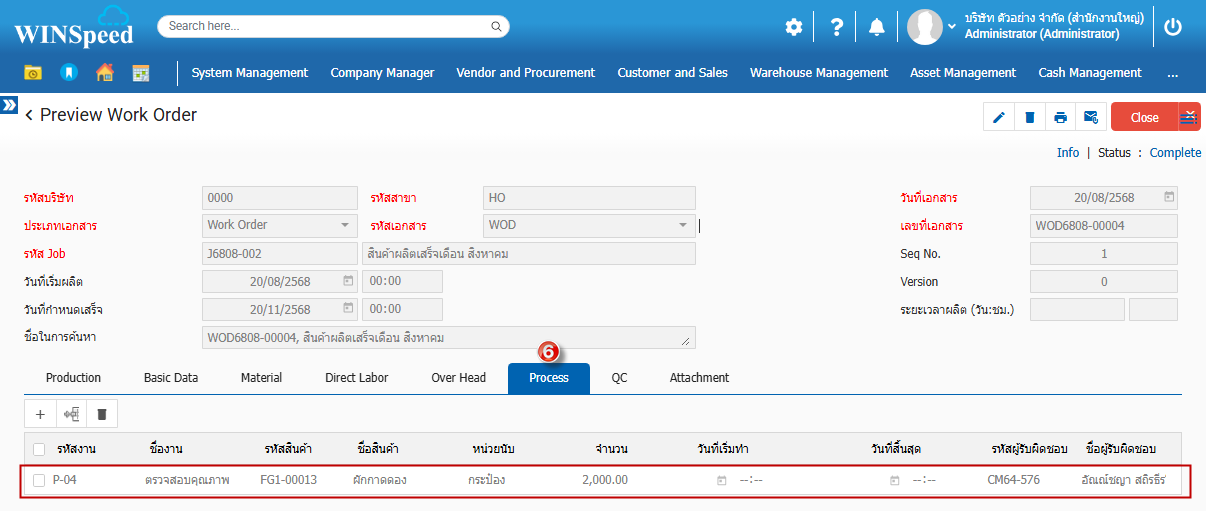Open the notifications bell
The height and width of the screenshot is (511, 1206).
point(877,27)
